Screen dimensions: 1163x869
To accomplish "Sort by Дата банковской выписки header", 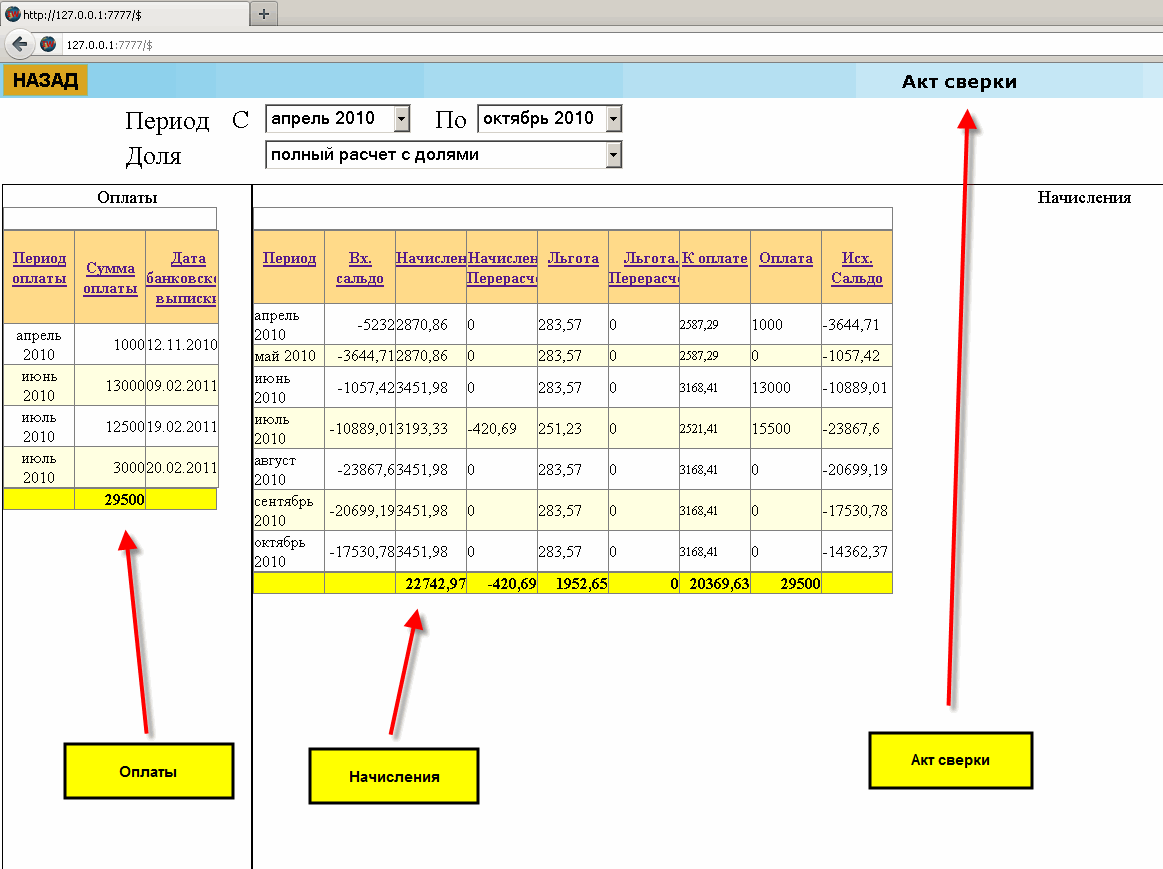I will [182, 278].
